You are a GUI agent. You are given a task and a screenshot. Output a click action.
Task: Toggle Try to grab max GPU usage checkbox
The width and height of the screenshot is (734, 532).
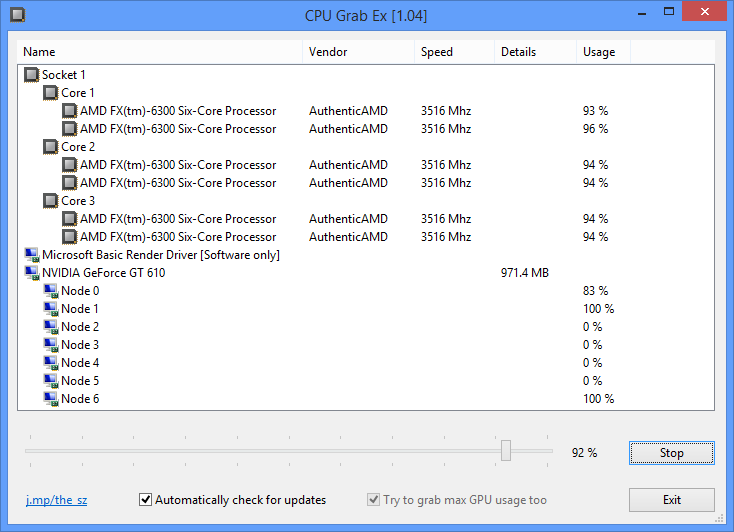(373, 500)
